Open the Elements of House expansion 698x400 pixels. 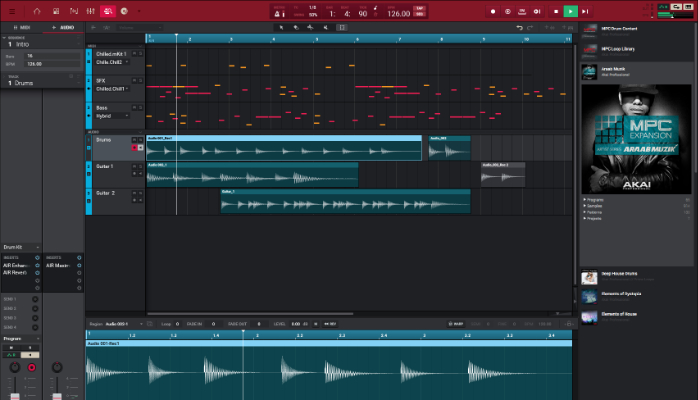click(x=637, y=317)
